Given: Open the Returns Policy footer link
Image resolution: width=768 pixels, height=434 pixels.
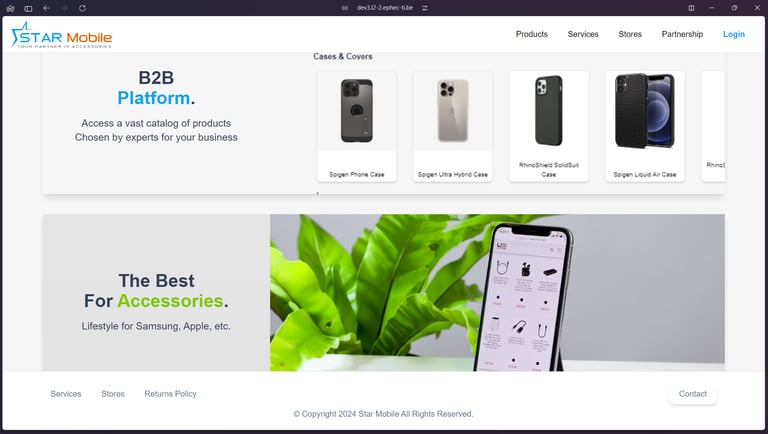Looking at the screenshot, I should [x=170, y=394].
